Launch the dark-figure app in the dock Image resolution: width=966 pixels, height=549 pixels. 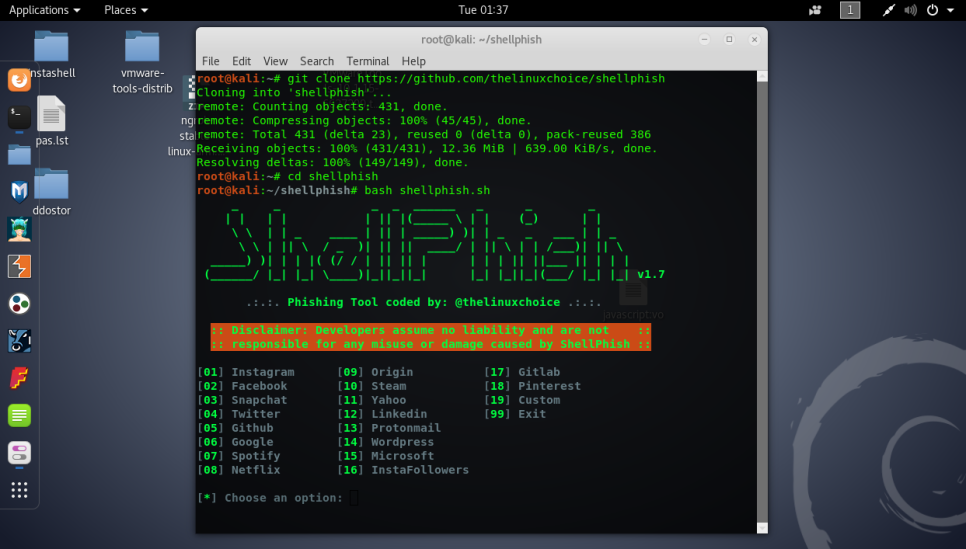[19, 341]
